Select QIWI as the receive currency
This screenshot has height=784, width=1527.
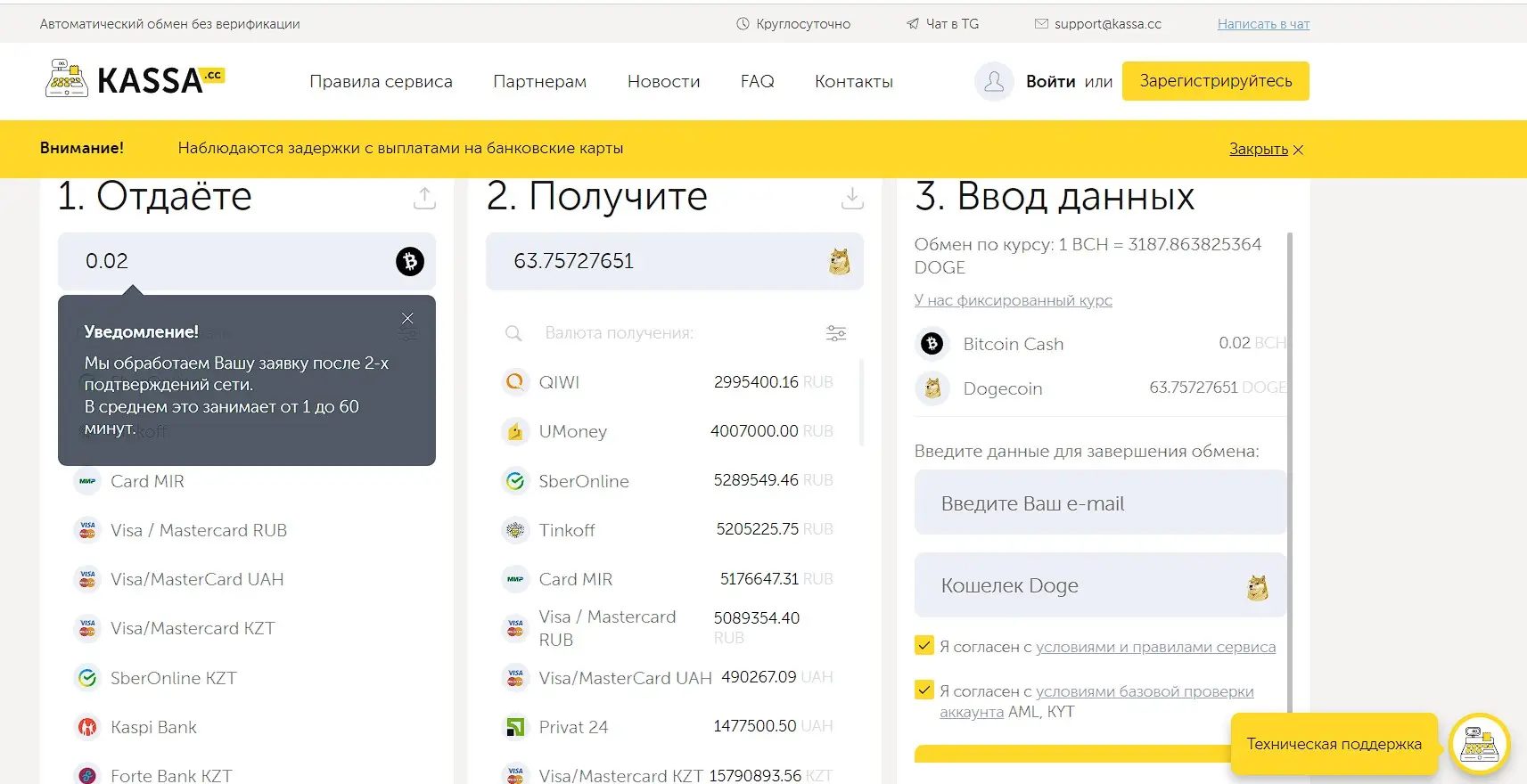(559, 382)
